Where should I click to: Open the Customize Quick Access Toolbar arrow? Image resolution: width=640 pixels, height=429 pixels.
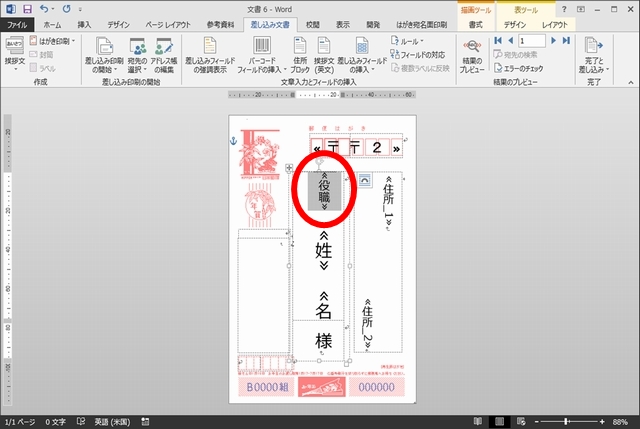80,9
